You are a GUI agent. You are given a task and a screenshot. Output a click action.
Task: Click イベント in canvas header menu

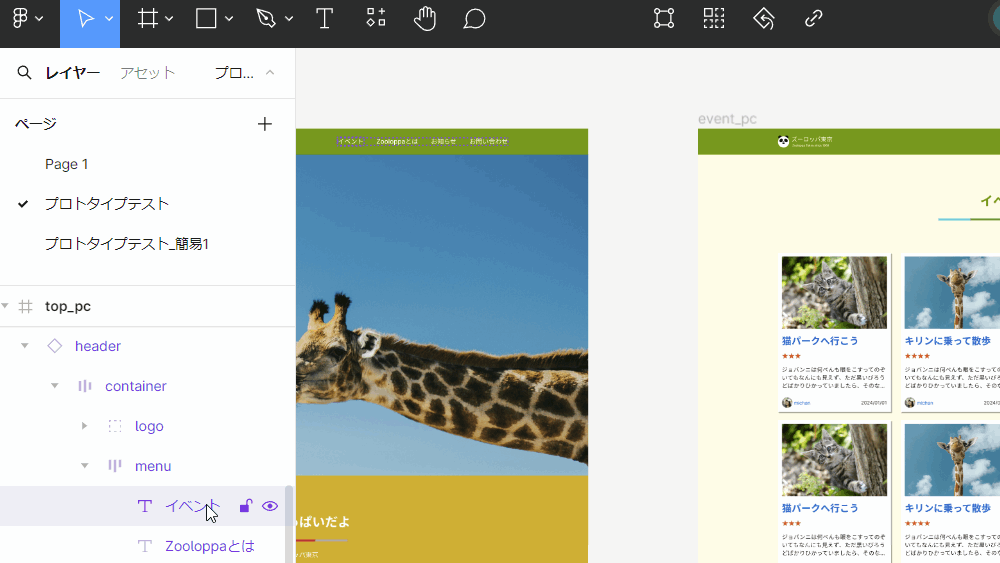click(x=351, y=142)
